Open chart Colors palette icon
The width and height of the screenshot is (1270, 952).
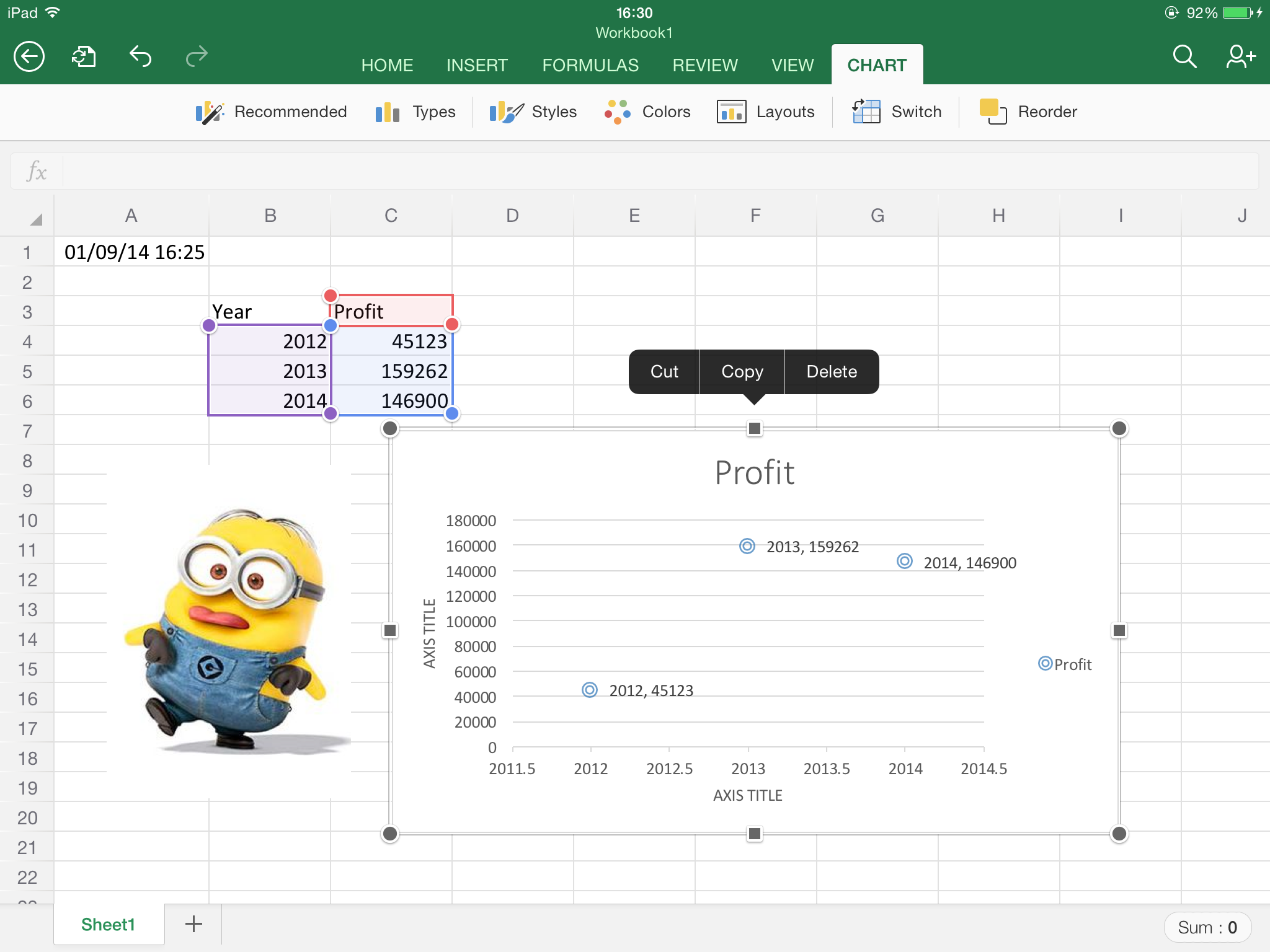click(x=618, y=112)
